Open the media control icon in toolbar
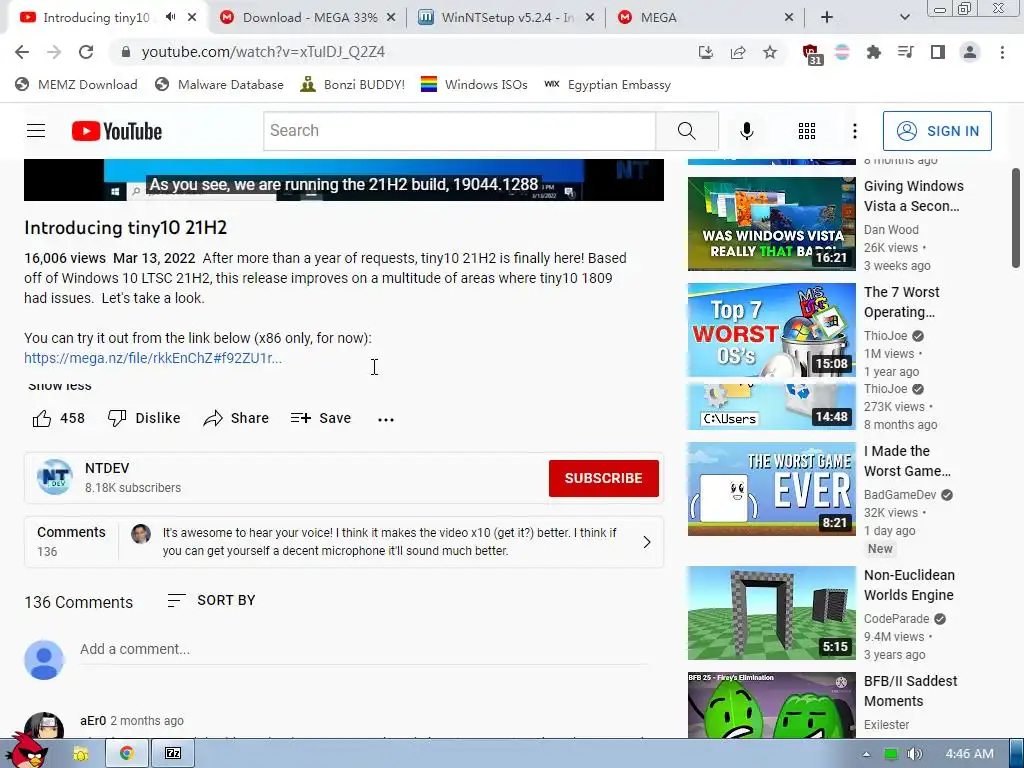 click(x=905, y=52)
